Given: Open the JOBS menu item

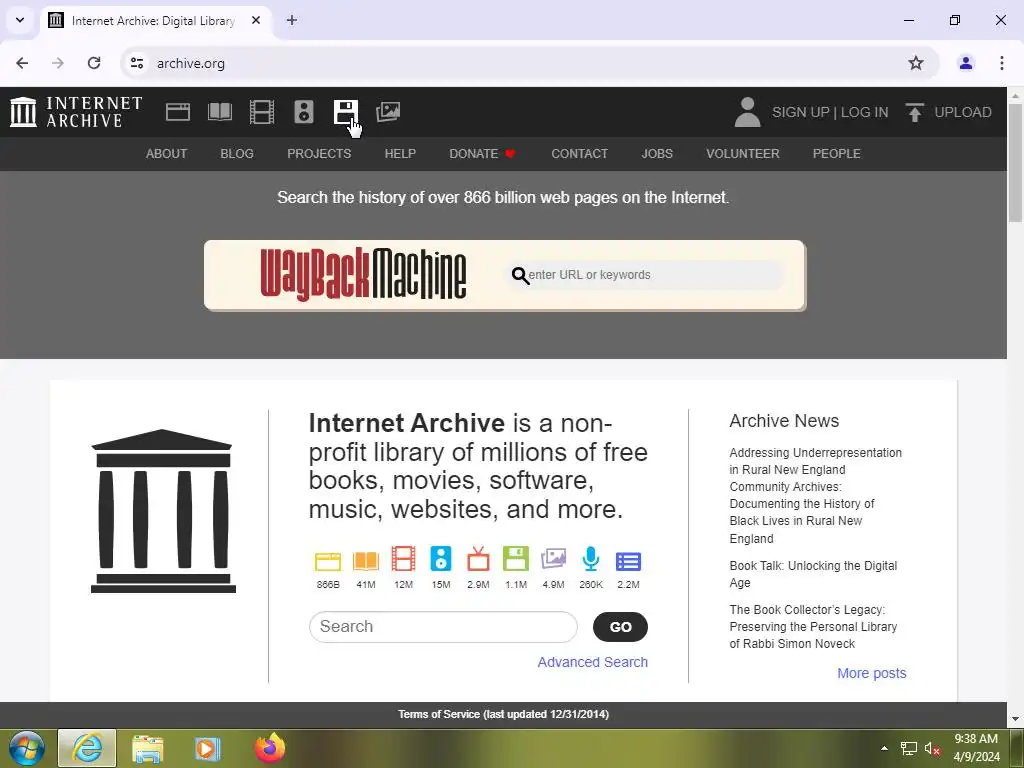Looking at the screenshot, I should click(x=657, y=153).
